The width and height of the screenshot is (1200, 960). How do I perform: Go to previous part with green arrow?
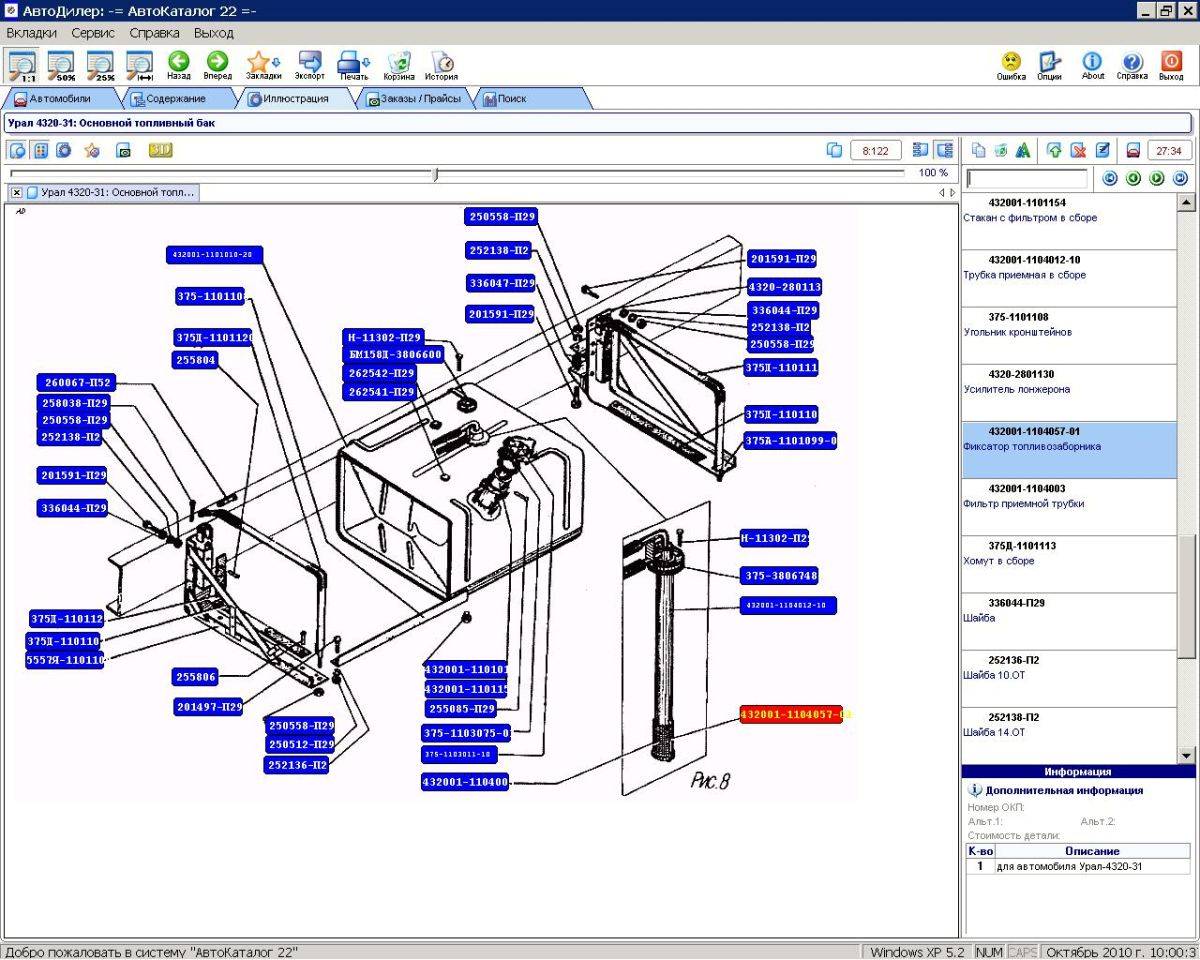point(1133,178)
